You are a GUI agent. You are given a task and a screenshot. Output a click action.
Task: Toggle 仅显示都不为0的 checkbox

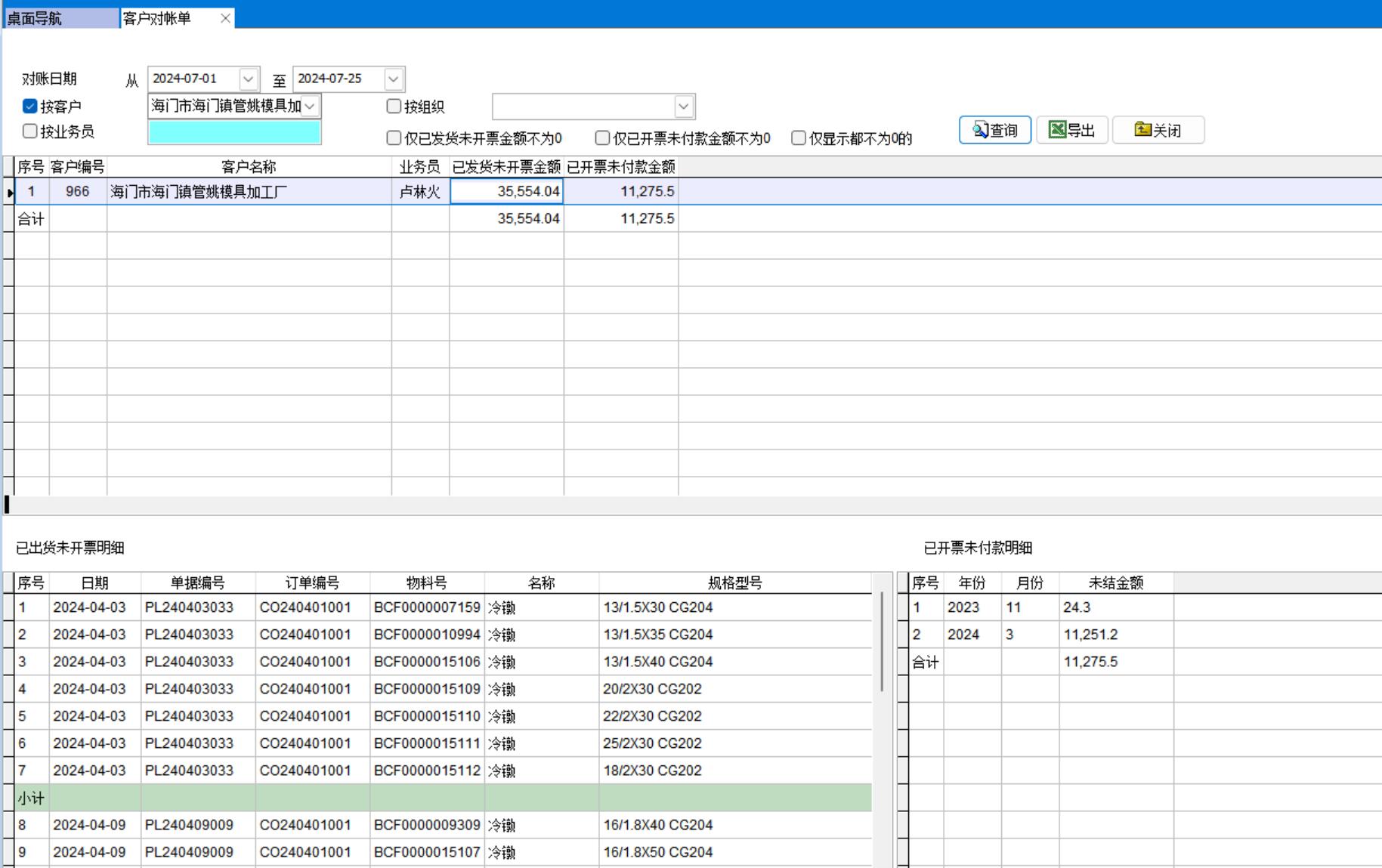coord(799,138)
